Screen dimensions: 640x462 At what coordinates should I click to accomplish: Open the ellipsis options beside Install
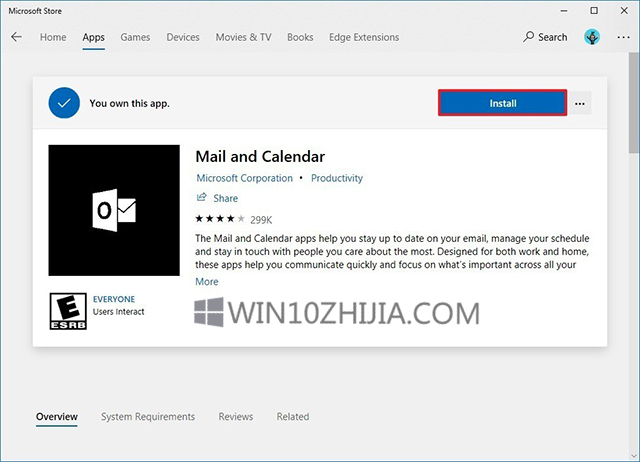[580, 103]
